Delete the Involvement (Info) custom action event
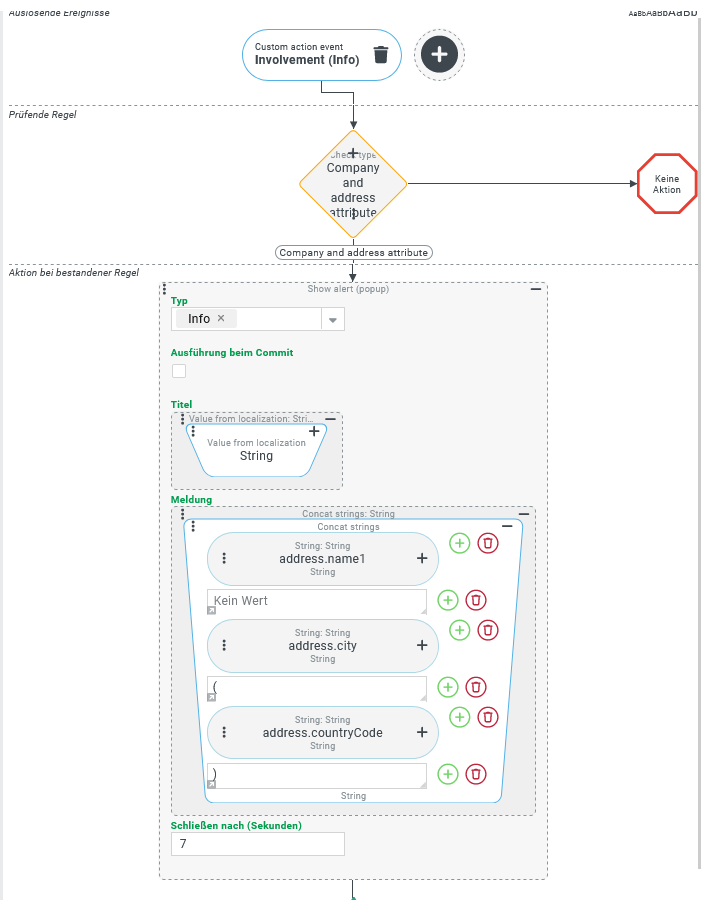The width and height of the screenshot is (701, 900). [x=381, y=55]
